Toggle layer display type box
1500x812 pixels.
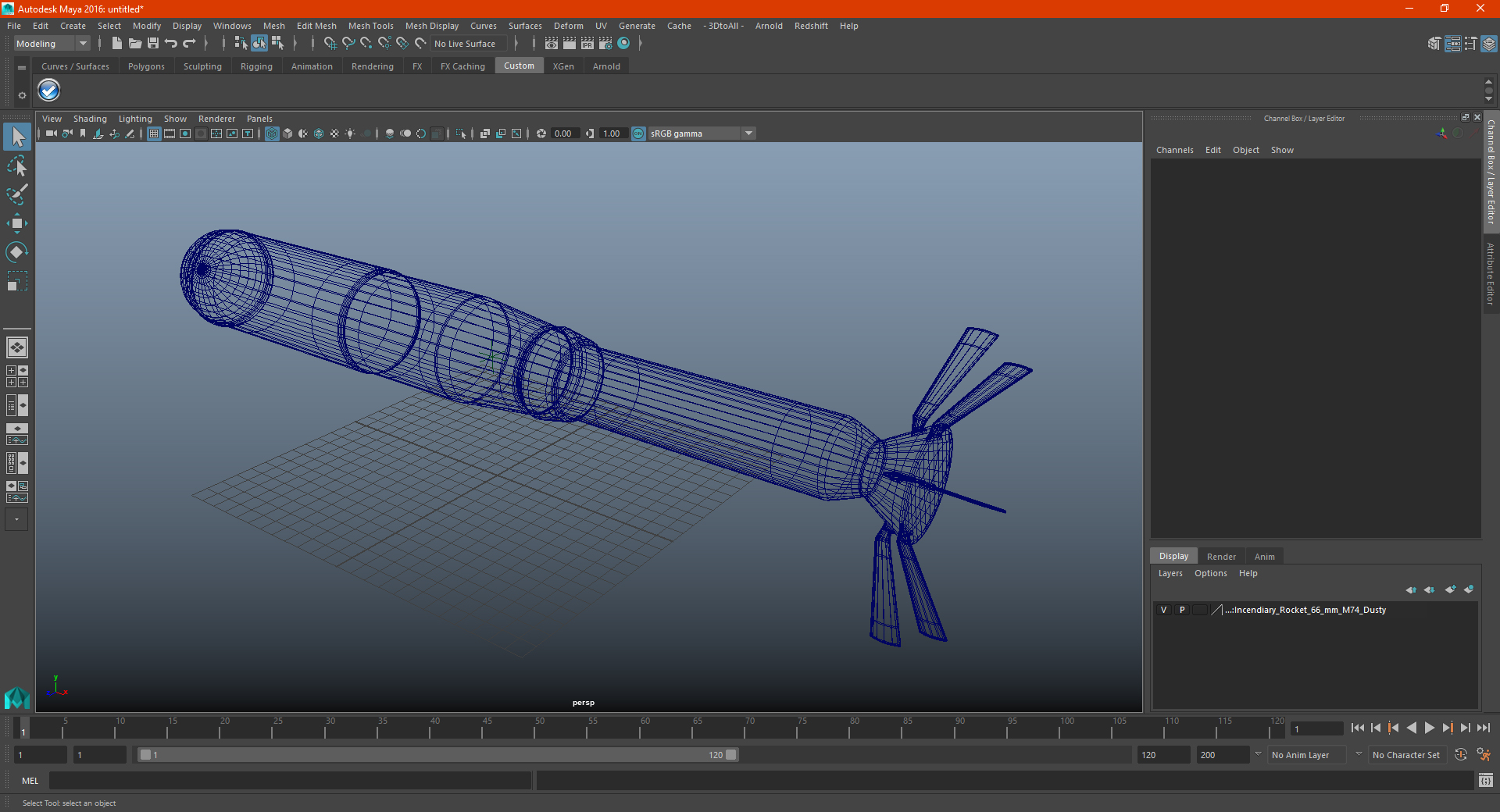(x=1200, y=610)
